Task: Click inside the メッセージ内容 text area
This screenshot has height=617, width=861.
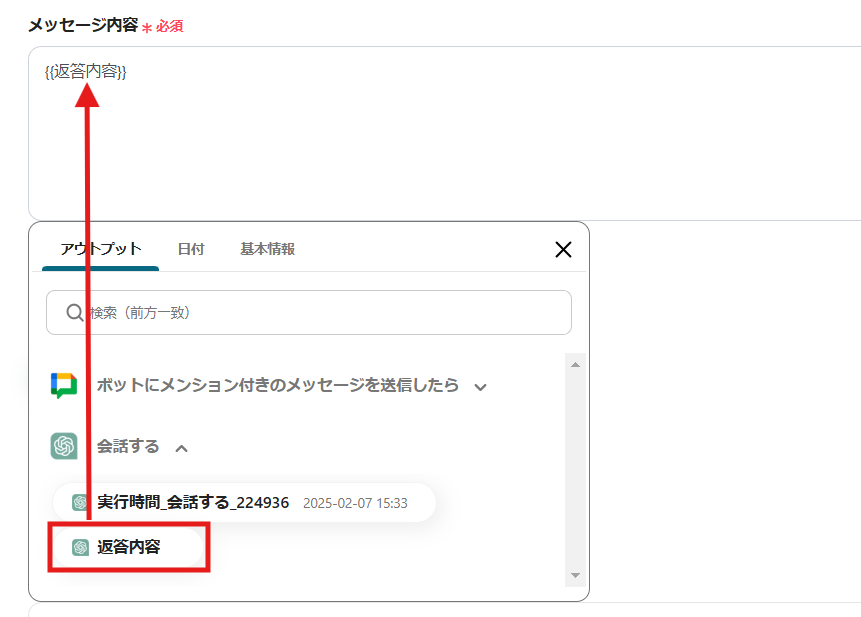Action: [x=445, y=133]
